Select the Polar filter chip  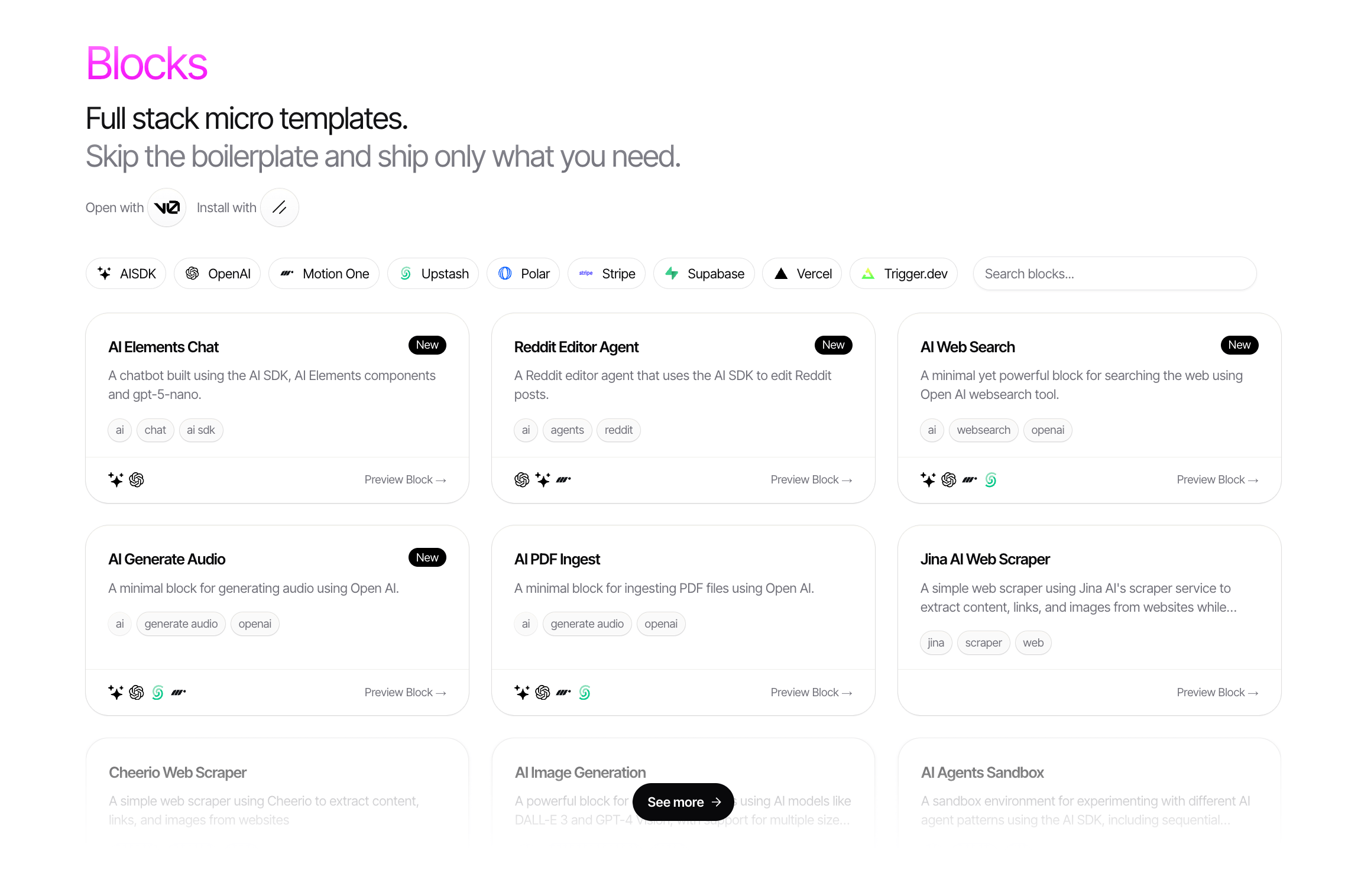click(523, 274)
